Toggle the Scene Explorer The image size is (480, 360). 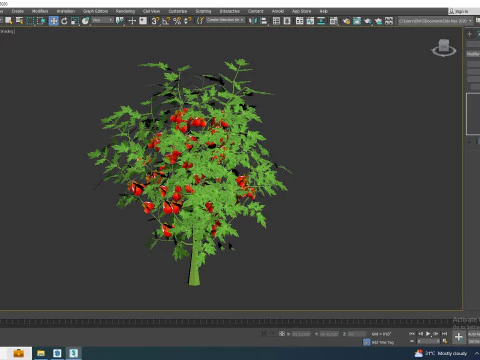(x=276, y=21)
